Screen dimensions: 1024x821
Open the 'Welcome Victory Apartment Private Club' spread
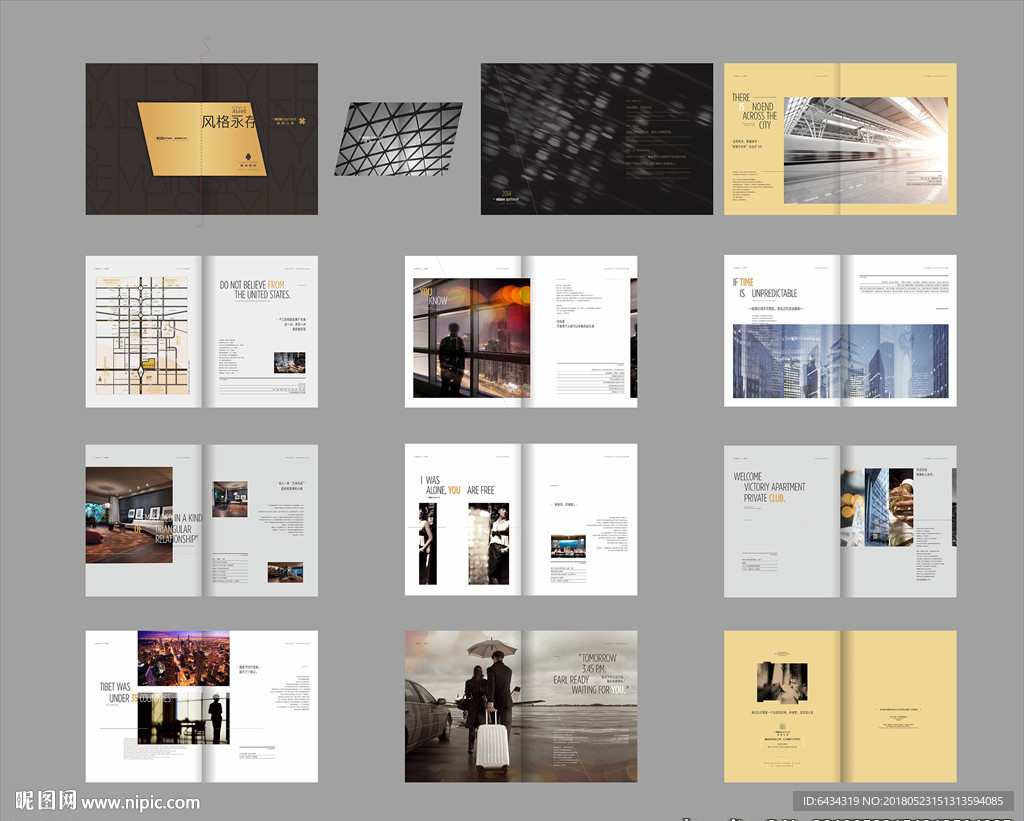840,521
